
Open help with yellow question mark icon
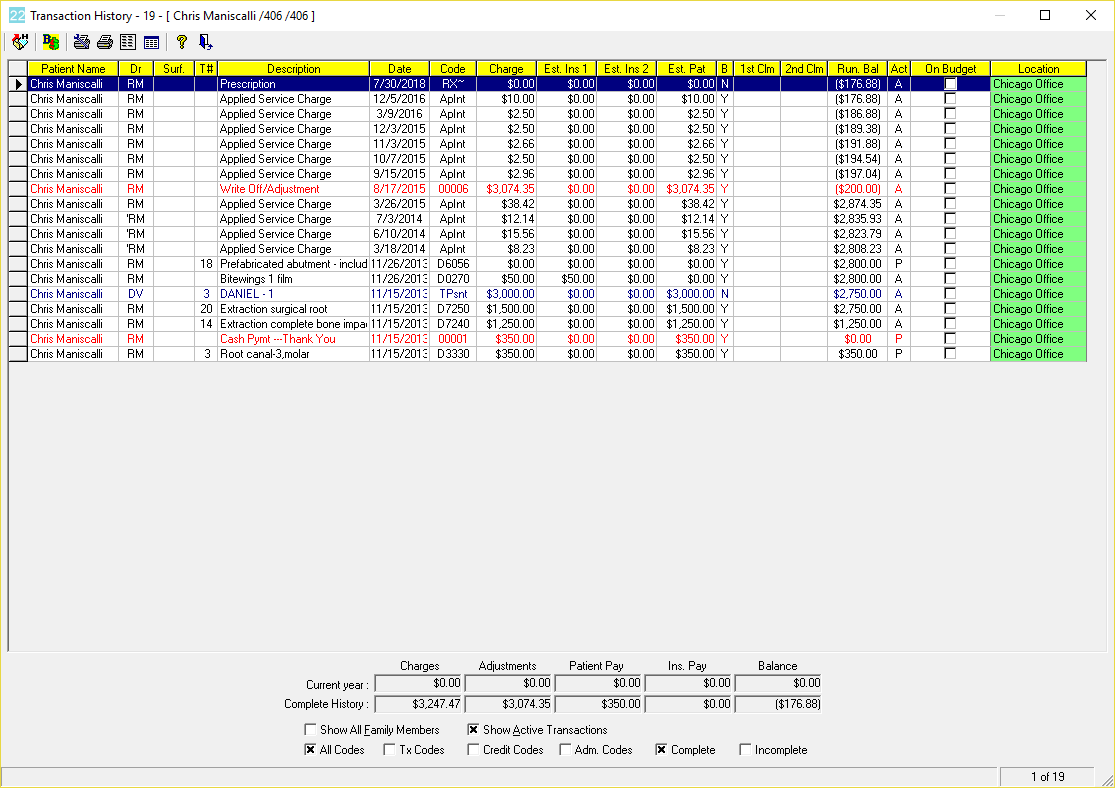(x=182, y=42)
